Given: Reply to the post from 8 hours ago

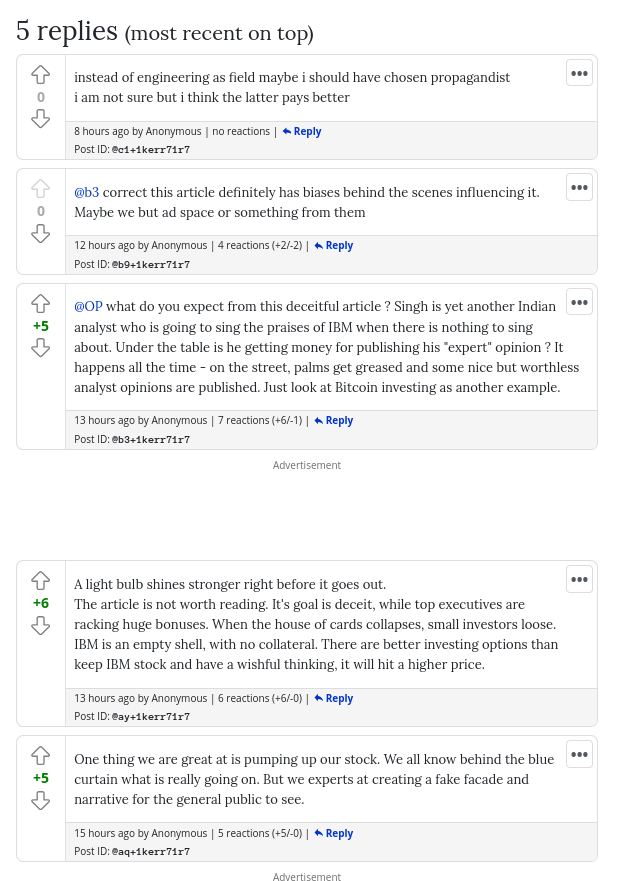Looking at the screenshot, I should [302, 131].
